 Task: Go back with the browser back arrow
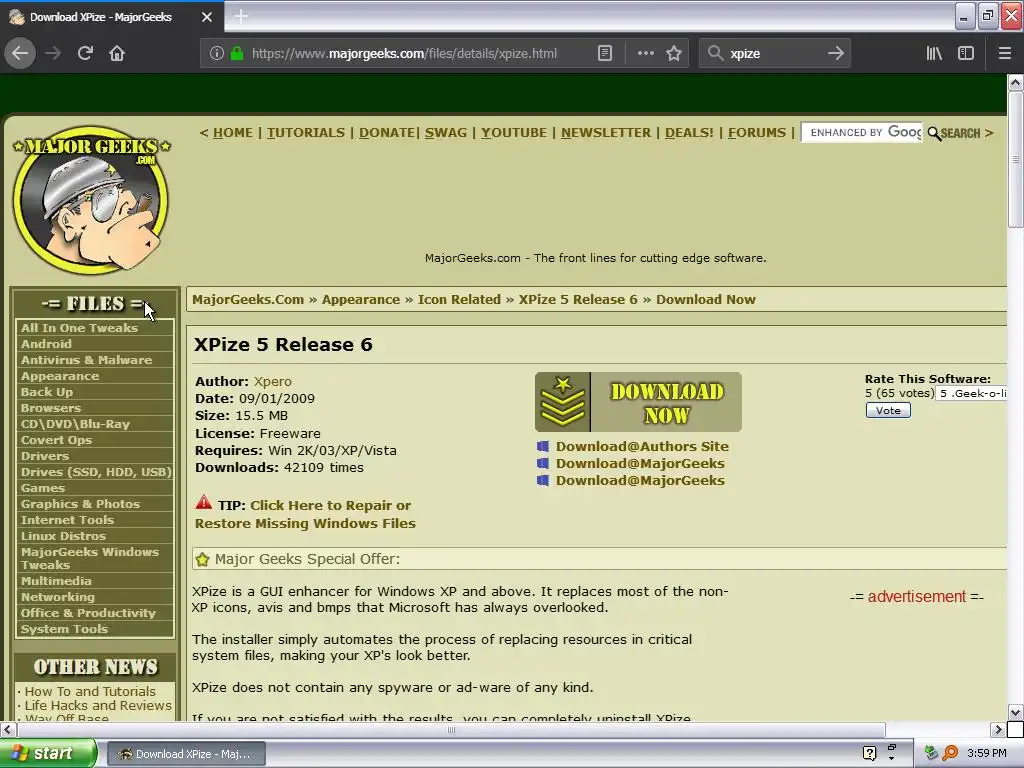(x=20, y=53)
